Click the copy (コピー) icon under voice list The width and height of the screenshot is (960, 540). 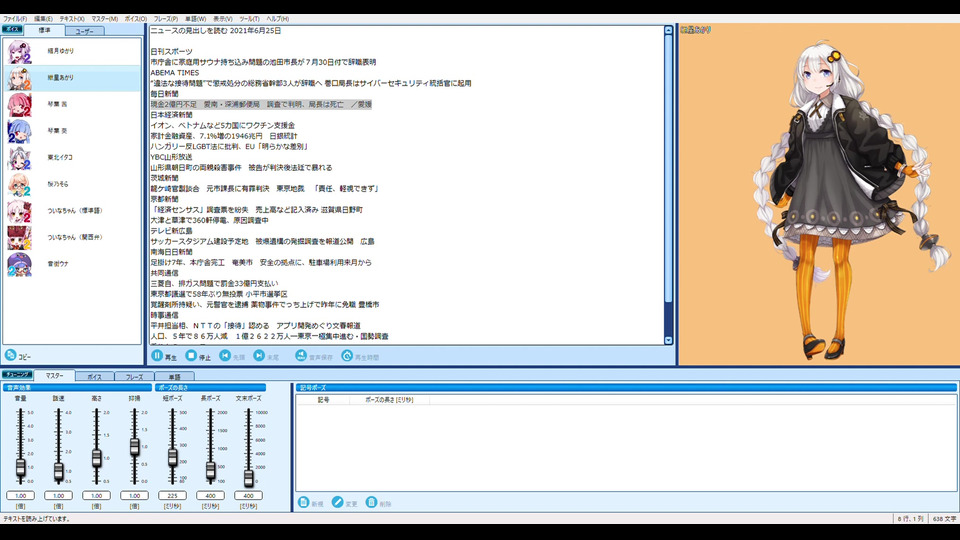coord(10,355)
